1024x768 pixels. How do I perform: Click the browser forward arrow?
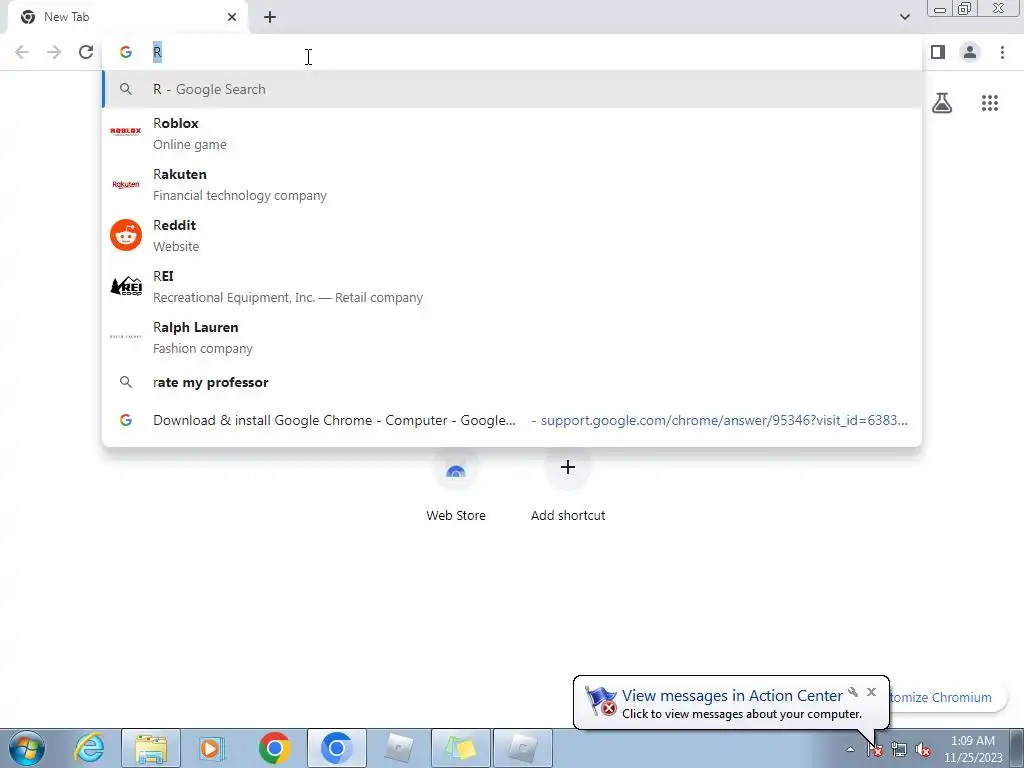pyautogui.click(x=54, y=52)
